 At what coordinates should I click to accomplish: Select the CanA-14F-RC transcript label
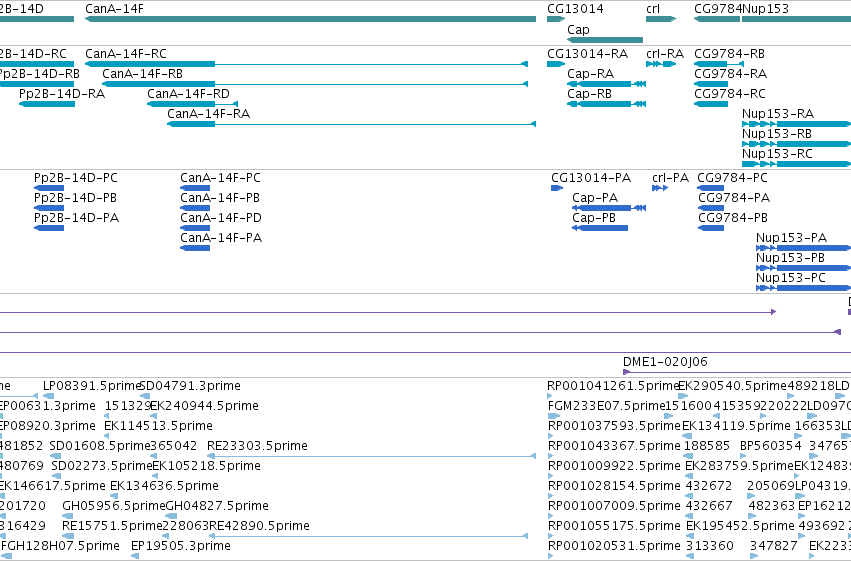pyautogui.click(x=126, y=54)
